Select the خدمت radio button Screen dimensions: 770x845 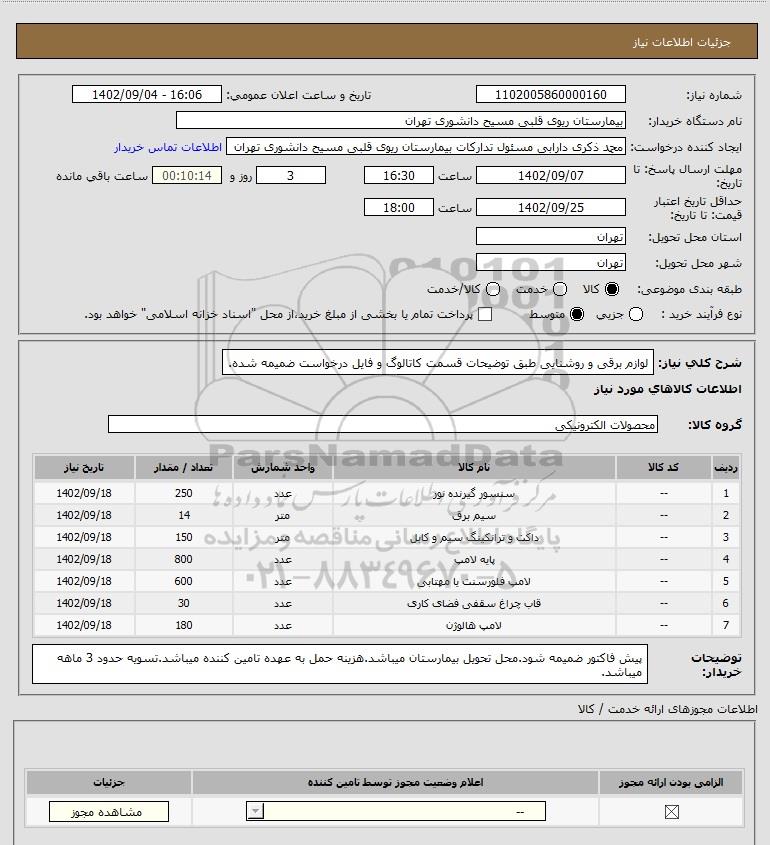(x=560, y=289)
